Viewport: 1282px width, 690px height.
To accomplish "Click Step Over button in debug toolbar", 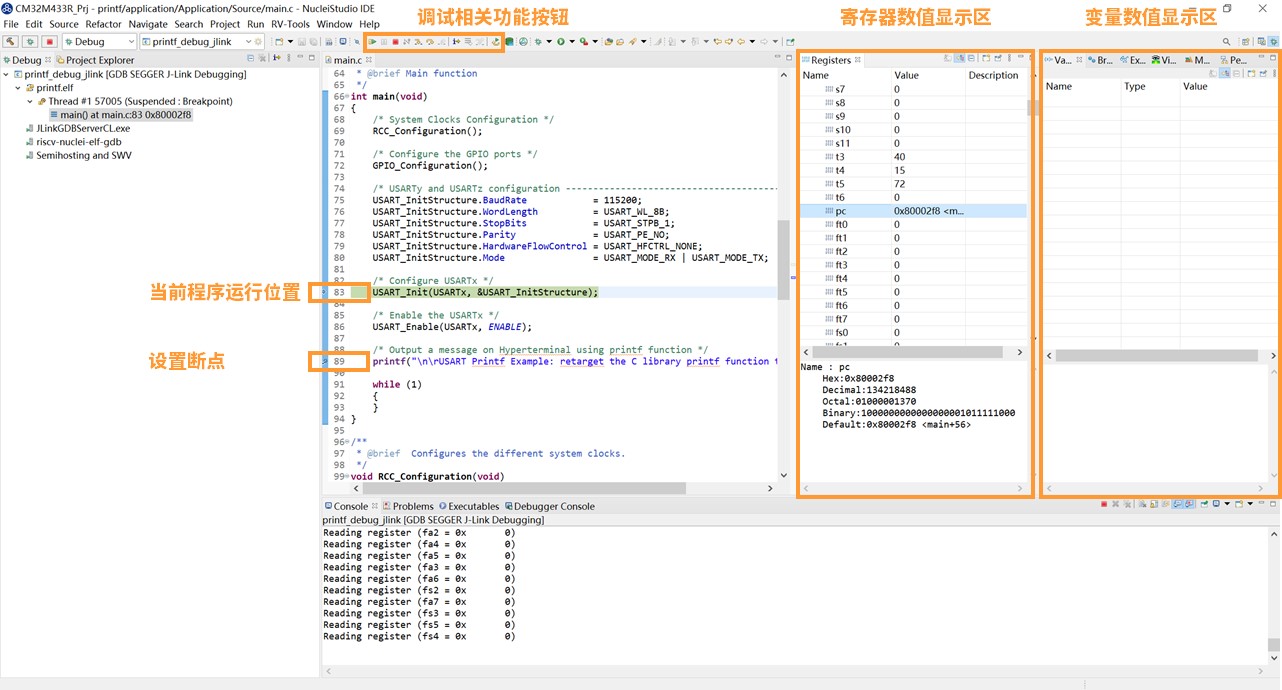I will click(x=430, y=42).
